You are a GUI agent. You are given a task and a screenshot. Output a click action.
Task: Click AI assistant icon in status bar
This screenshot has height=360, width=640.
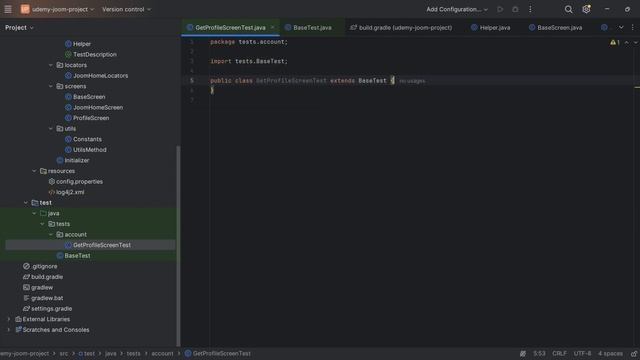click(x=522, y=353)
